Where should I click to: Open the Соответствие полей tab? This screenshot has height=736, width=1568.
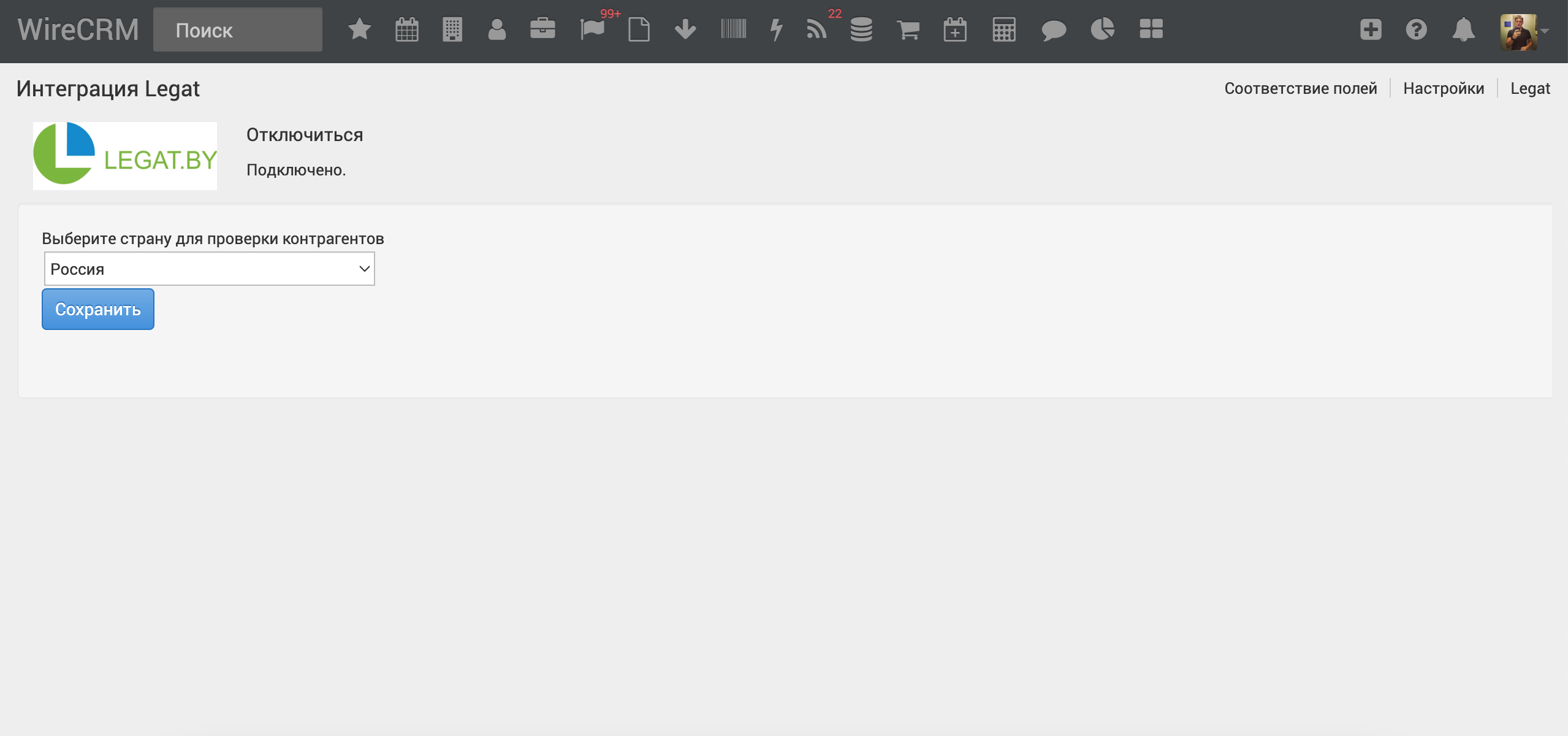click(x=1300, y=88)
